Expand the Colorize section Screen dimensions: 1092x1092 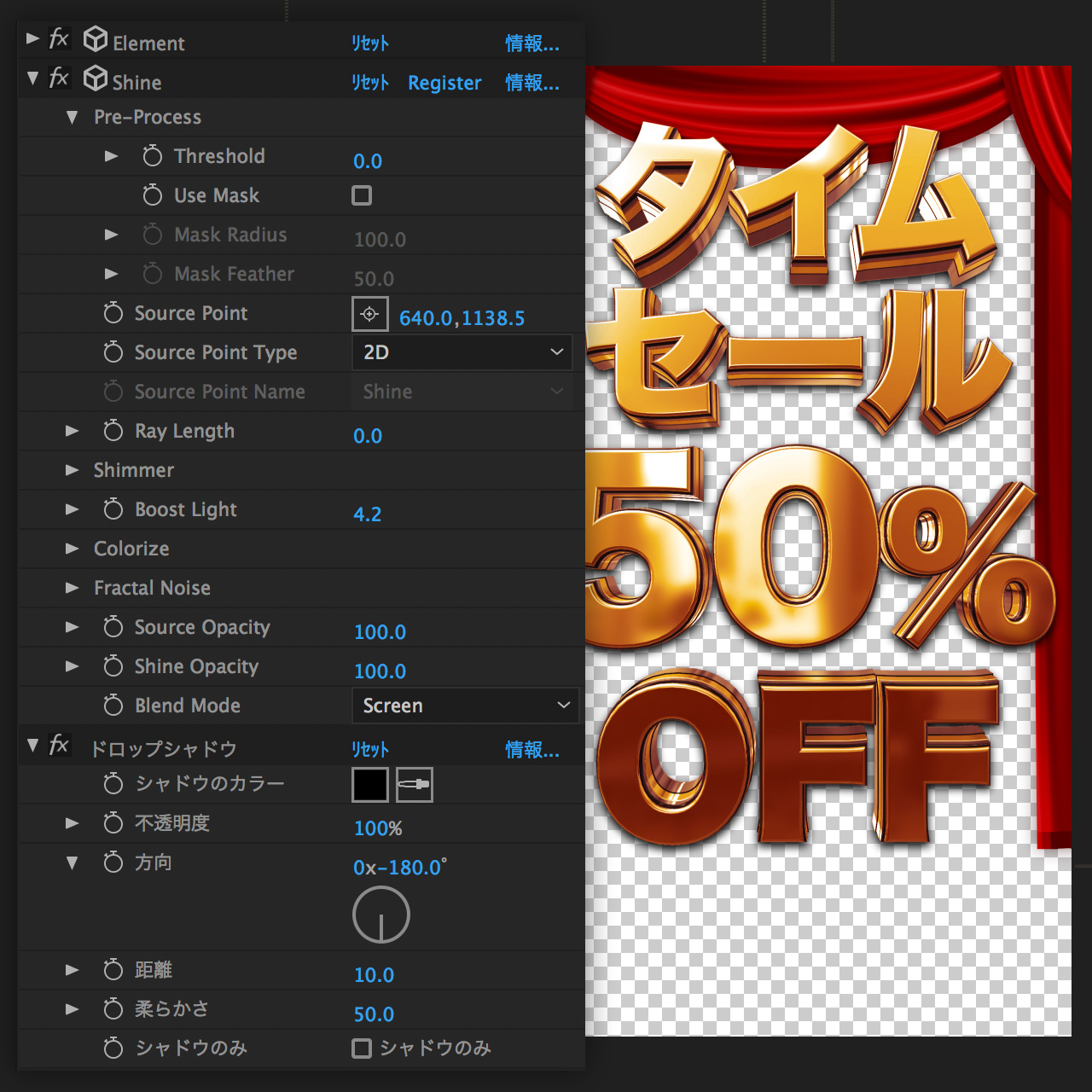coord(73,549)
